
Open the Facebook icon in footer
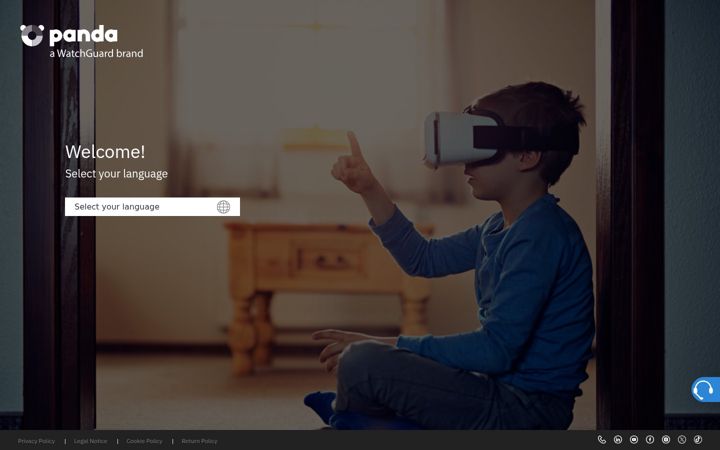coord(650,440)
